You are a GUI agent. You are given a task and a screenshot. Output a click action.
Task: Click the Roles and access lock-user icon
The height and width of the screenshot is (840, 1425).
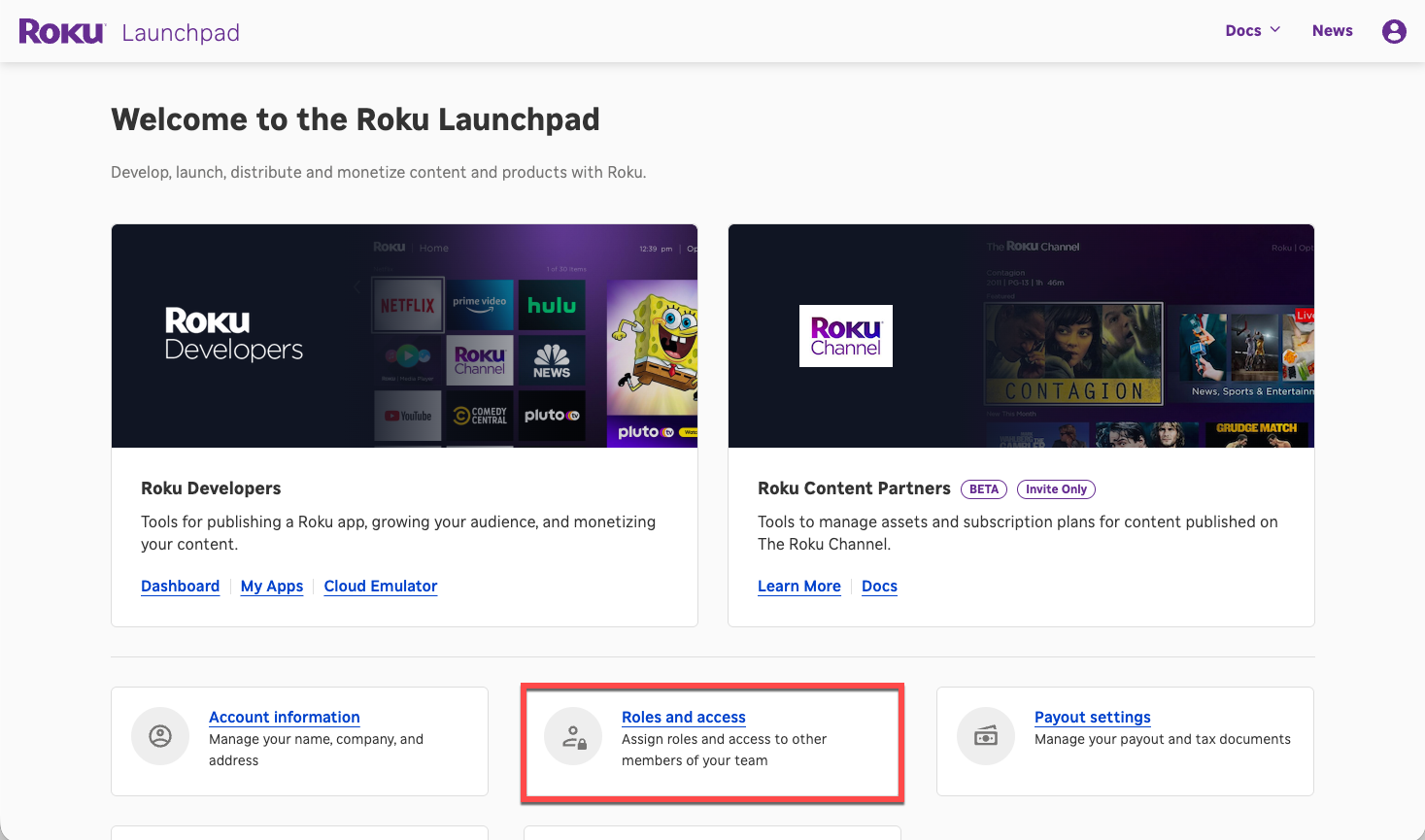pyautogui.click(x=573, y=736)
